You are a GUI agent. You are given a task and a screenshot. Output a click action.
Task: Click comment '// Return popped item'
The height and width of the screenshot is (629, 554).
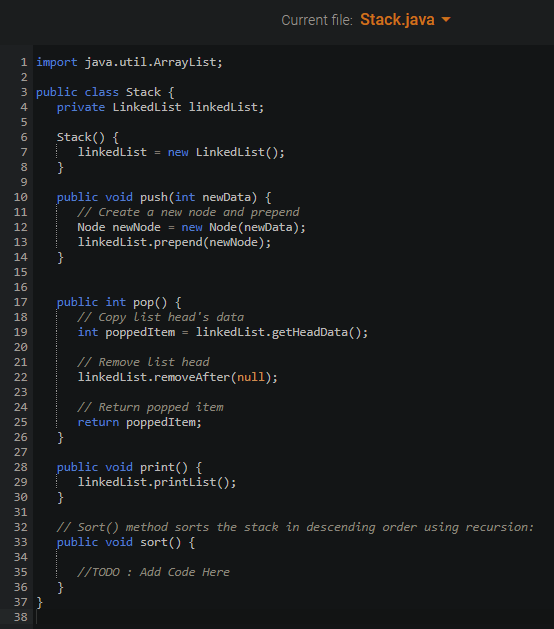[x=150, y=407]
